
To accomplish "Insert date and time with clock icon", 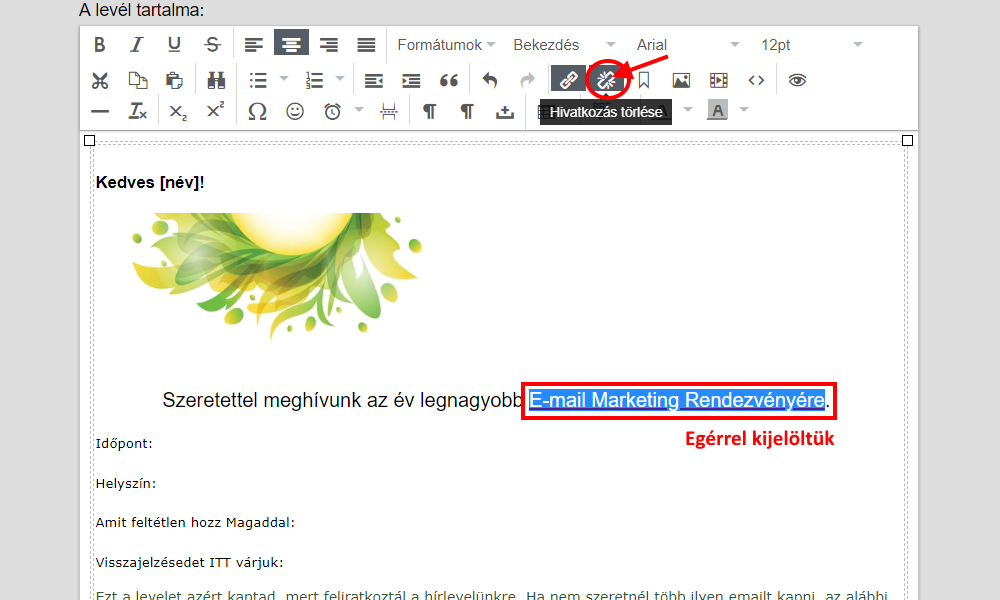I will click(x=332, y=112).
